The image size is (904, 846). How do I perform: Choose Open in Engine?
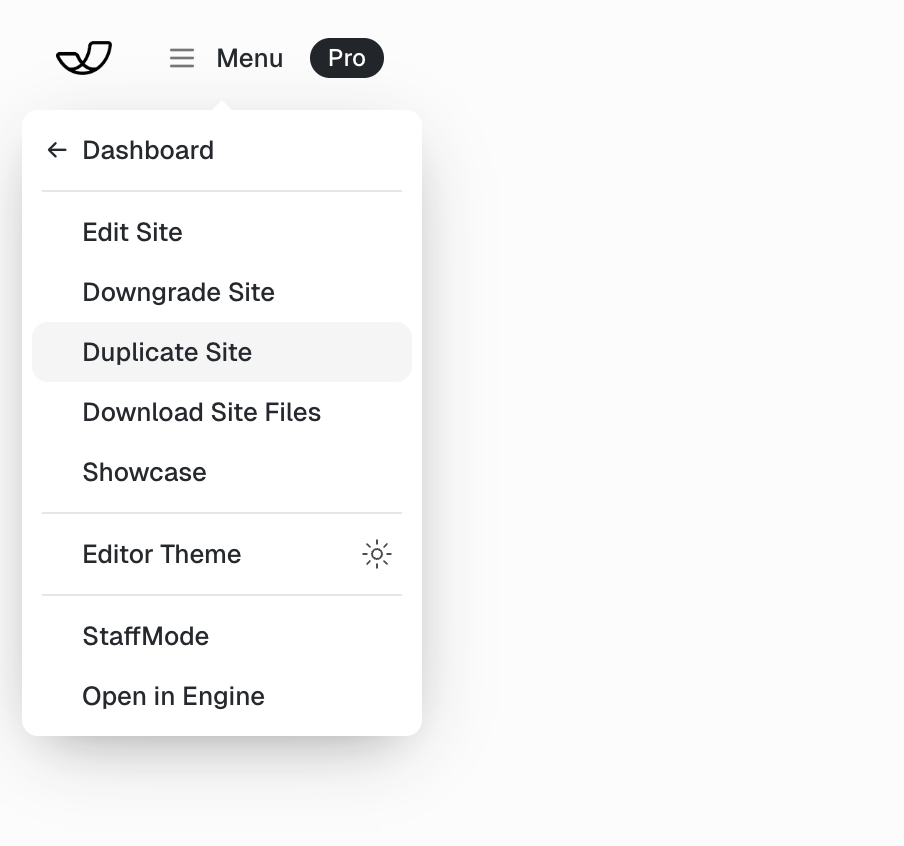pyautogui.click(x=173, y=696)
